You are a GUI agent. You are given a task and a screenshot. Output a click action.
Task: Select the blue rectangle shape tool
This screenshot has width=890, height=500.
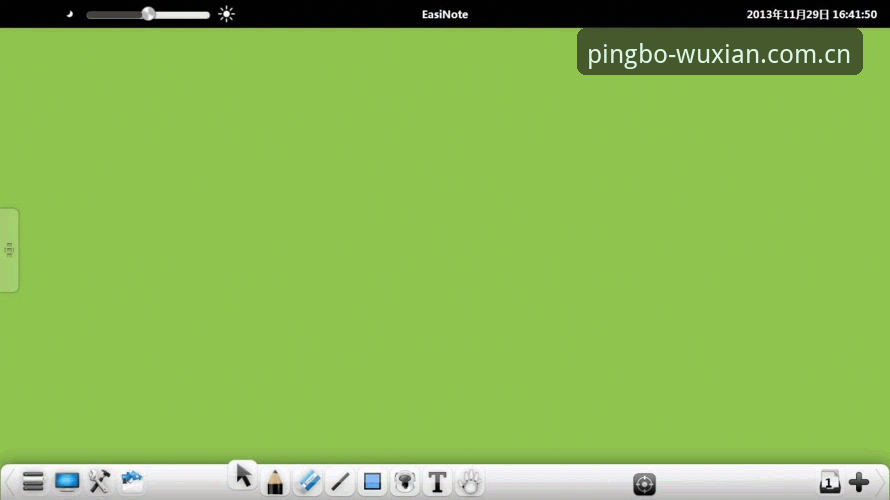pyautogui.click(x=372, y=482)
